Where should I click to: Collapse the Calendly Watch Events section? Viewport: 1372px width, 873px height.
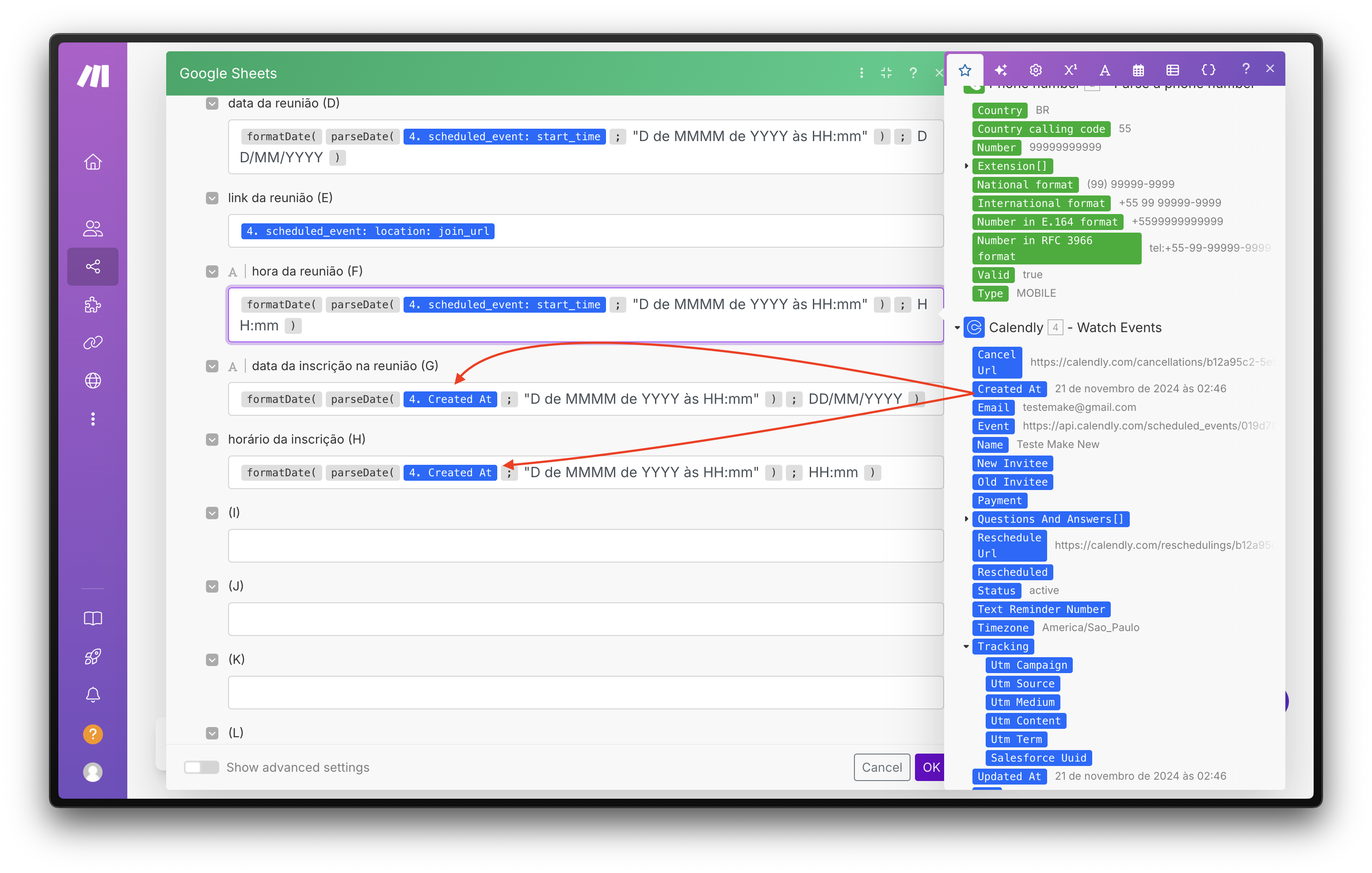click(957, 327)
